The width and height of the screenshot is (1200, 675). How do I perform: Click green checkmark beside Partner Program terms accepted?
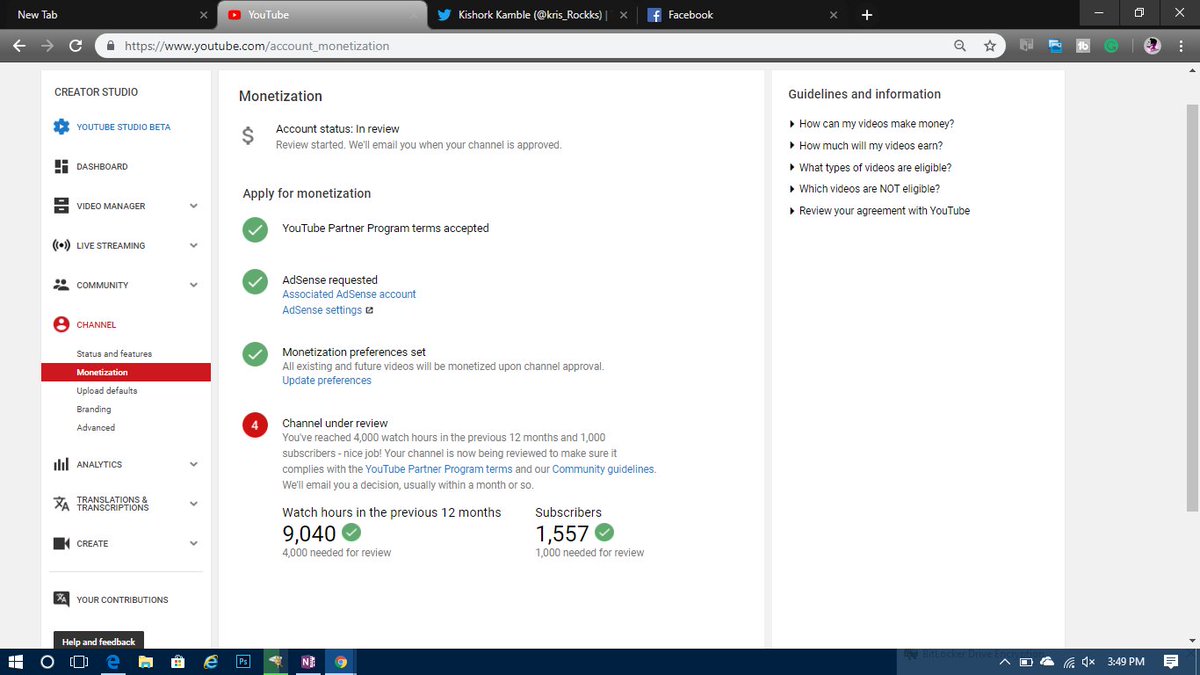click(256, 230)
